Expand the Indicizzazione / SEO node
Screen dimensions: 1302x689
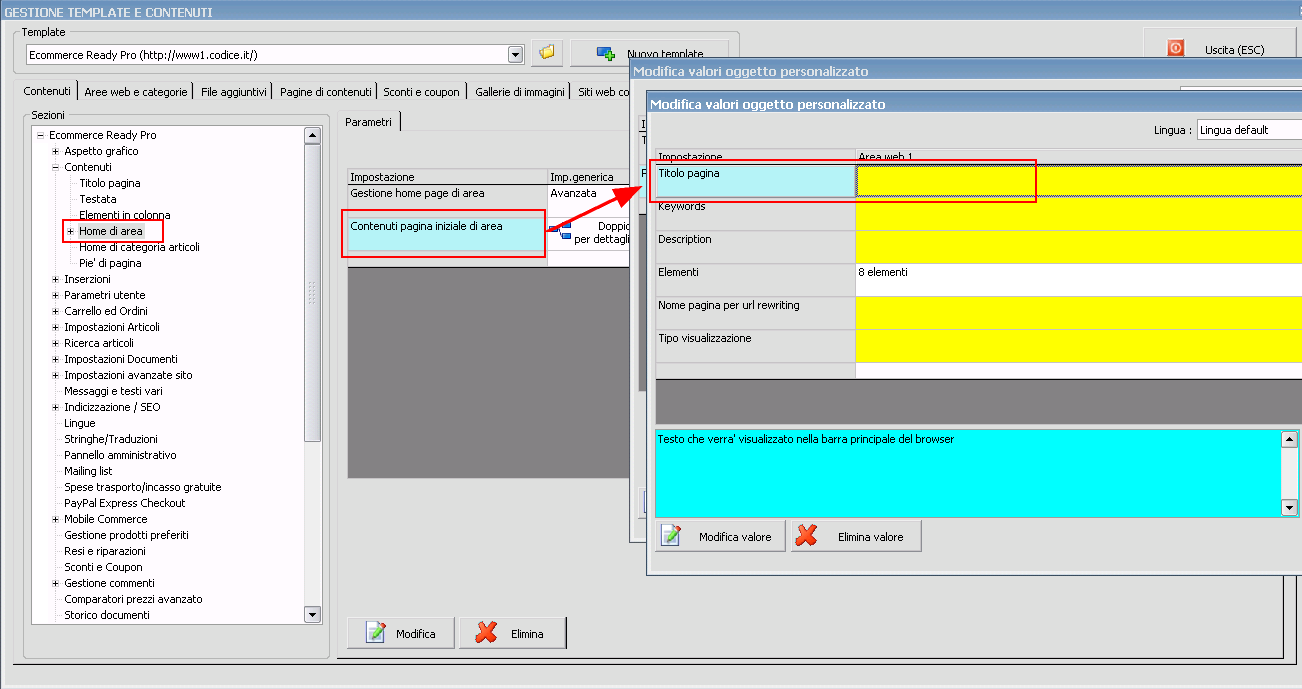55,407
